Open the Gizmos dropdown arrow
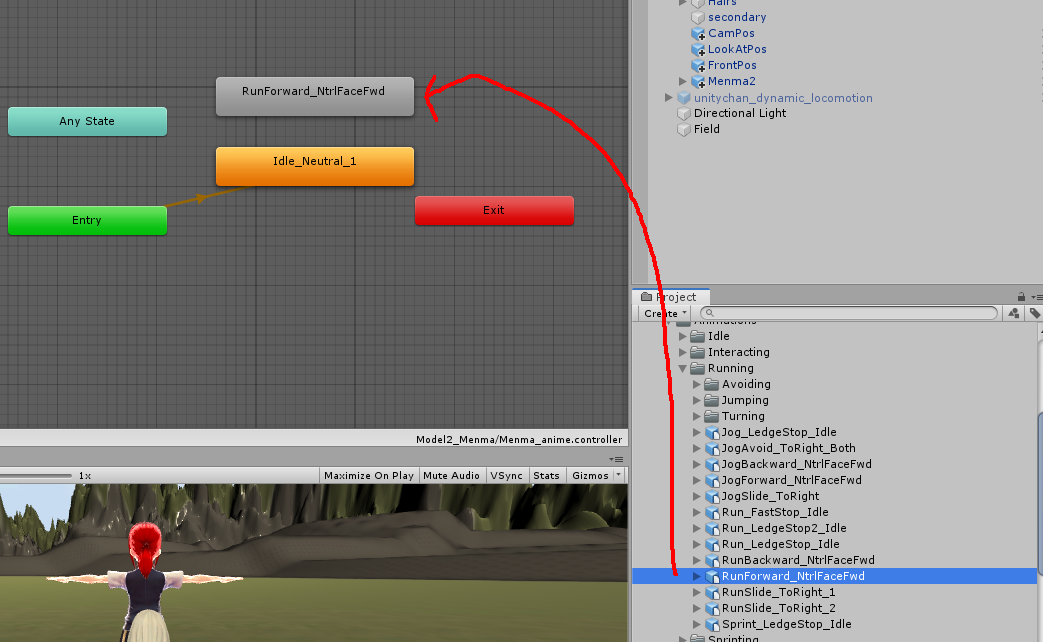Screen dimensions: 1043x642 tap(619, 475)
